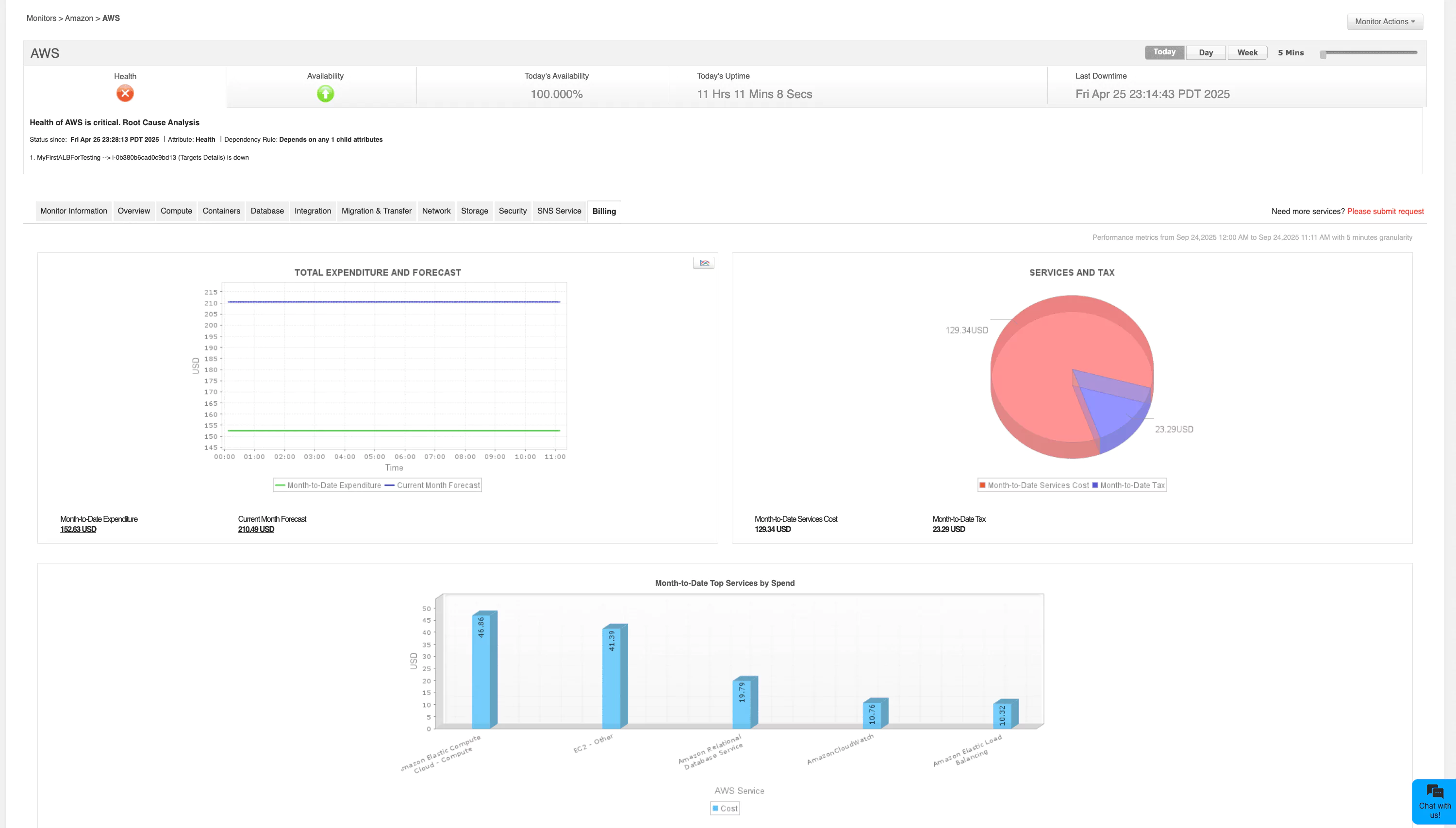Open the Security tab
1456x828 pixels.
tap(512, 211)
